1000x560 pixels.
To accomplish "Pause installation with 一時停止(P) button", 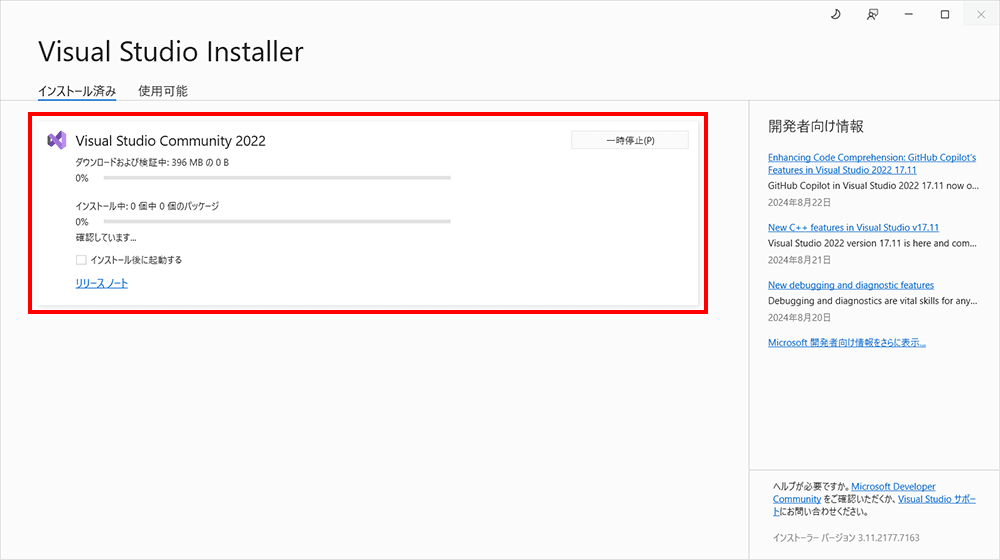I will (630, 140).
